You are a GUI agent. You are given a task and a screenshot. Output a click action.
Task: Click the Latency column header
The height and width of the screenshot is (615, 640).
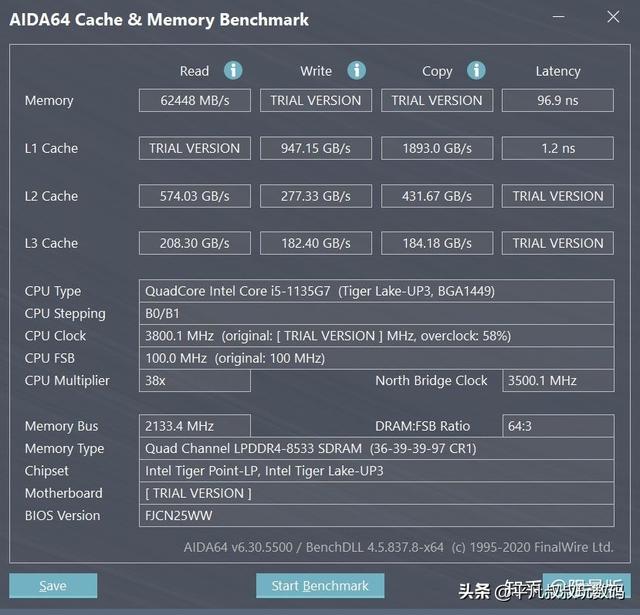tap(558, 71)
